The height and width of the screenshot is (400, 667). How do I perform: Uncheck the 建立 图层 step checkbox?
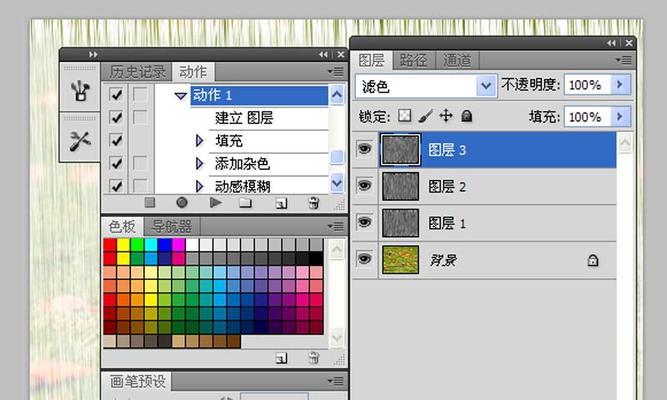point(116,117)
